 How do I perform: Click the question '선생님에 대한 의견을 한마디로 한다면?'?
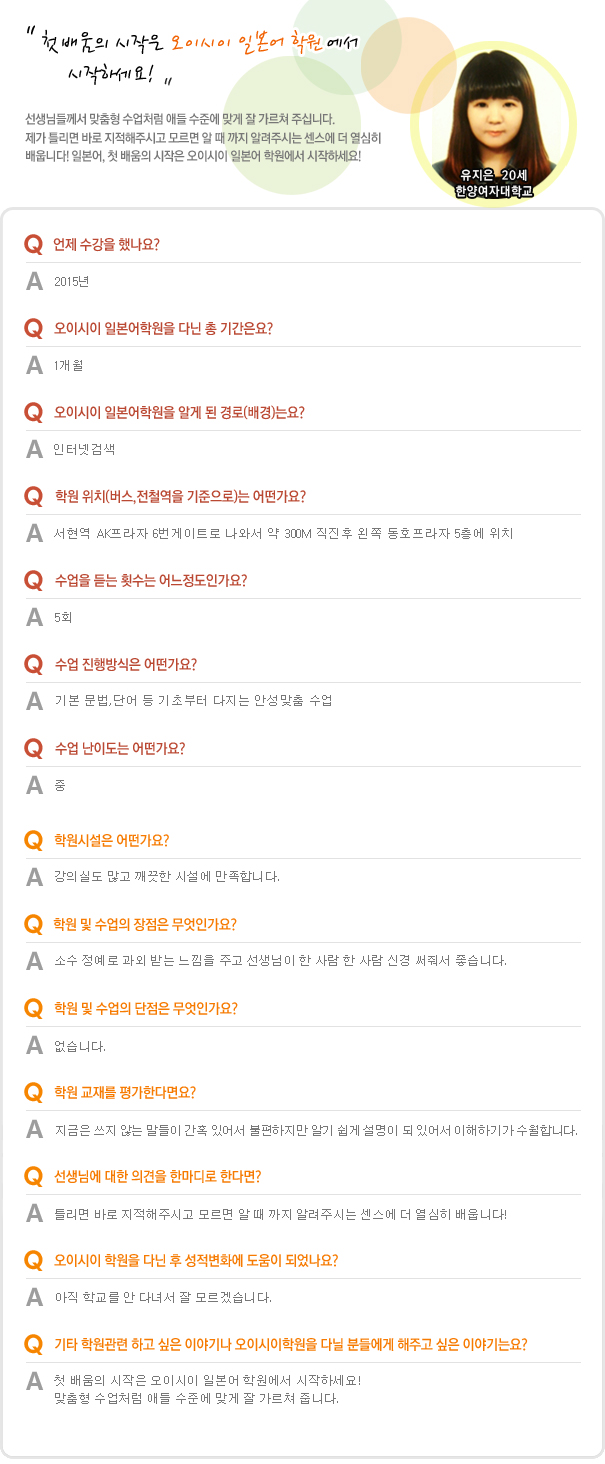158,1176
